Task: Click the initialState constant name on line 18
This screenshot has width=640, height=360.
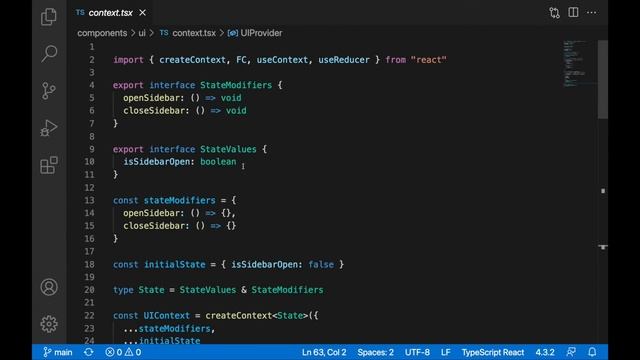Action: point(175,264)
